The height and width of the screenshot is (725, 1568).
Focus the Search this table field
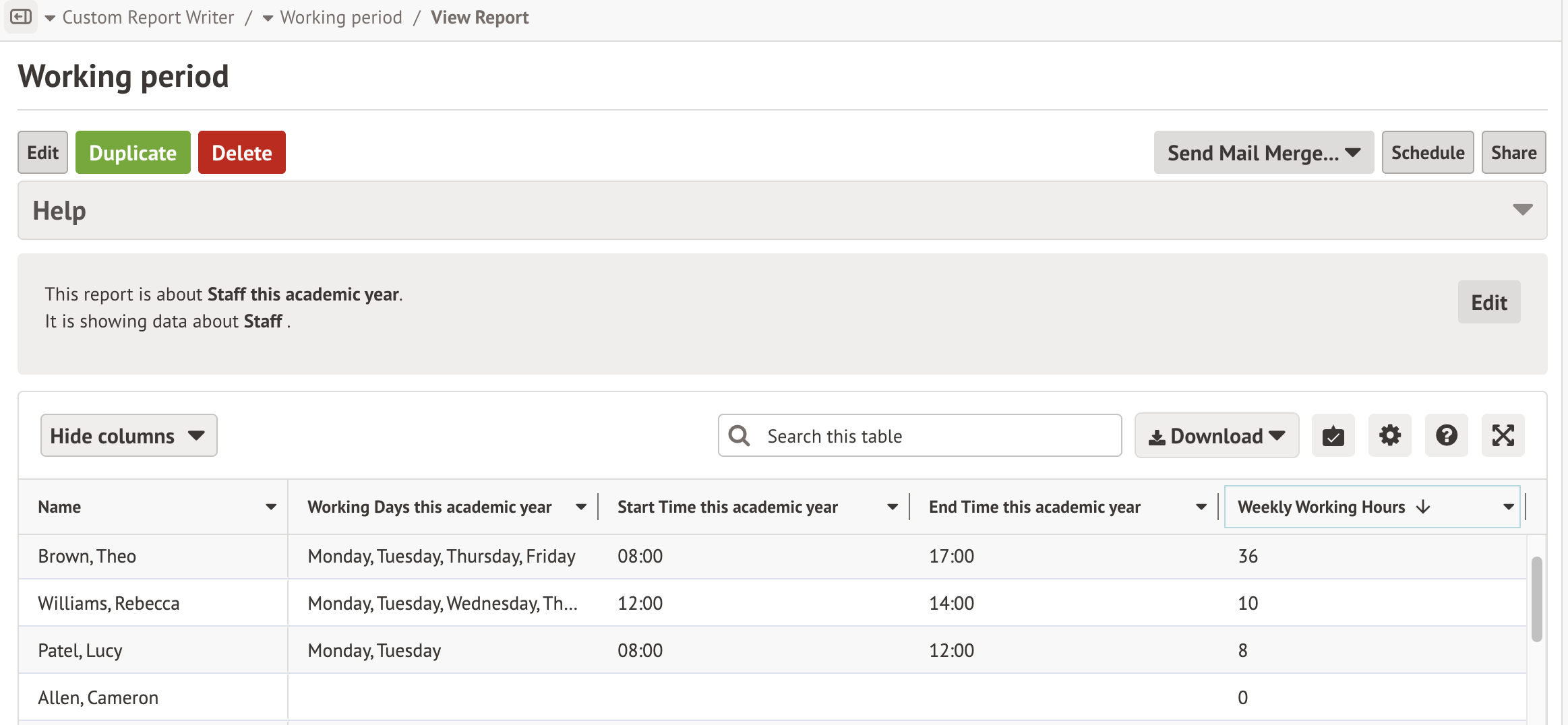tap(937, 436)
